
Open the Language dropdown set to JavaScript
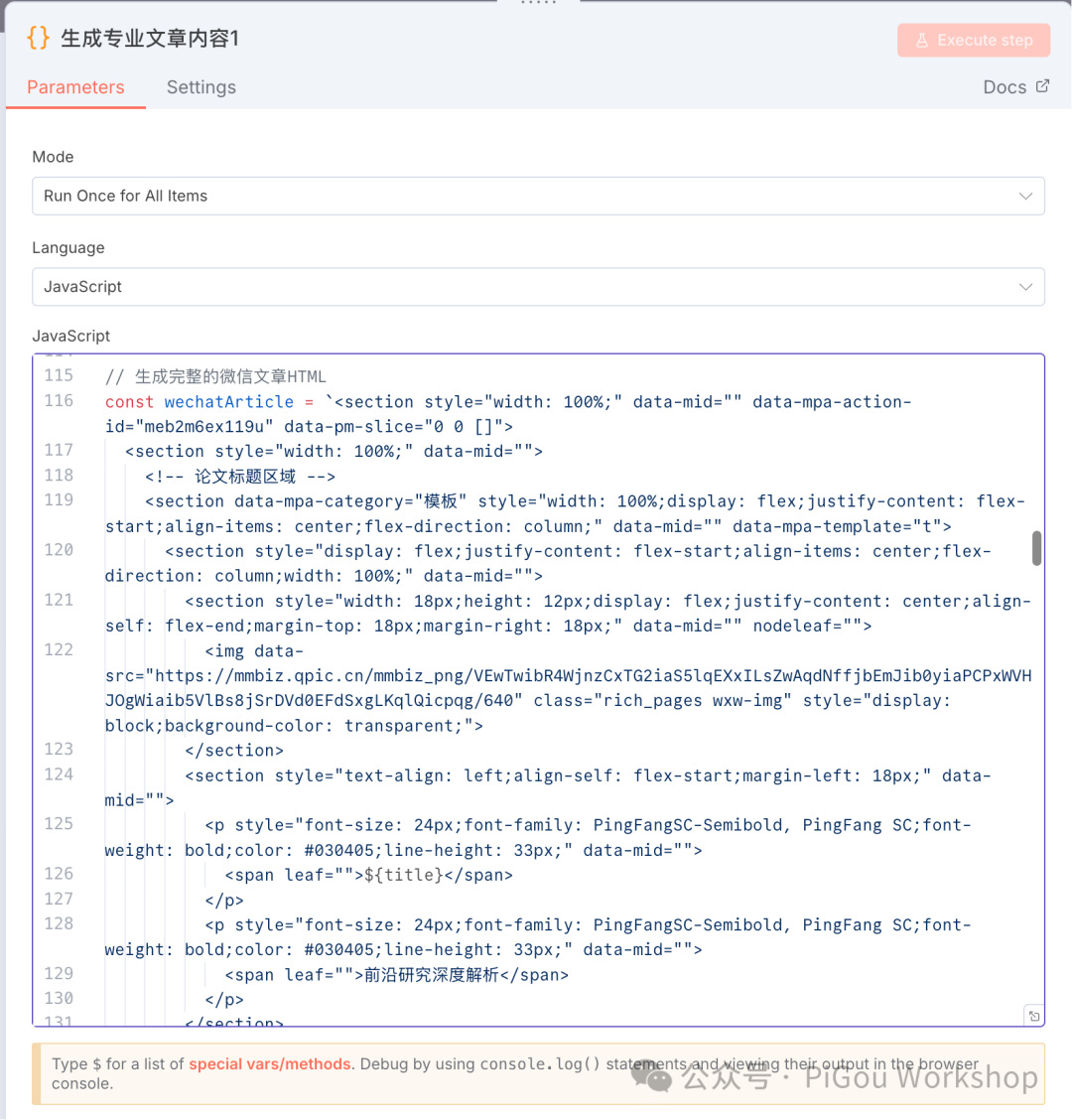pyautogui.click(x=536, y=287)
